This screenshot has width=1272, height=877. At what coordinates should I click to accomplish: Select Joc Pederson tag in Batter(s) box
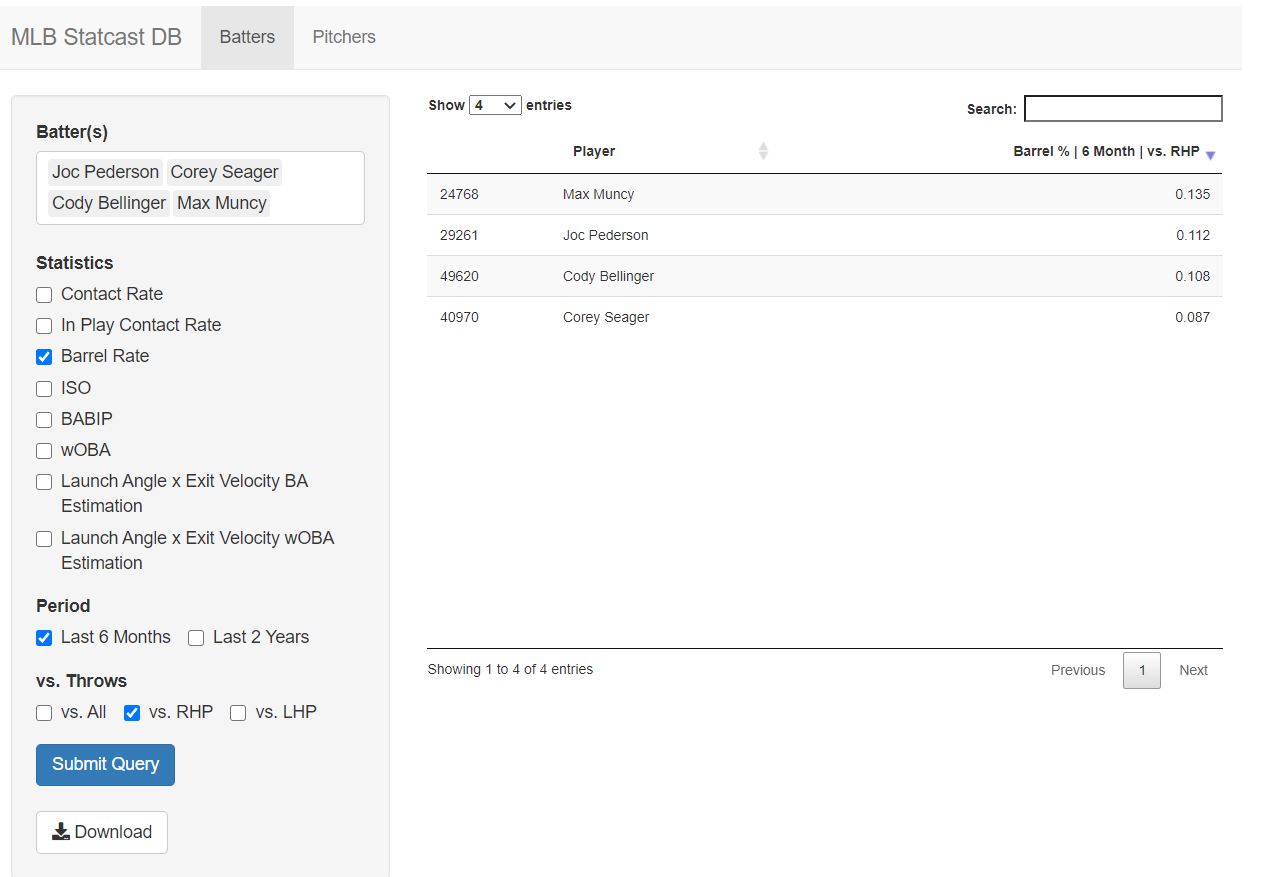105,172
